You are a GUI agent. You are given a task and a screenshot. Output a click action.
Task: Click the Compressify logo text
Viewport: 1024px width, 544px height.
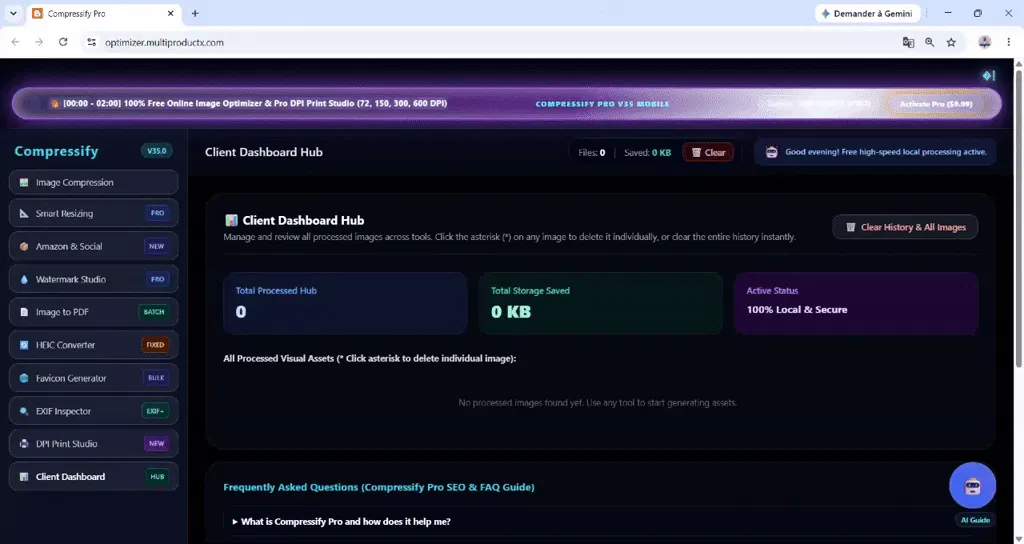coord(56,151)
